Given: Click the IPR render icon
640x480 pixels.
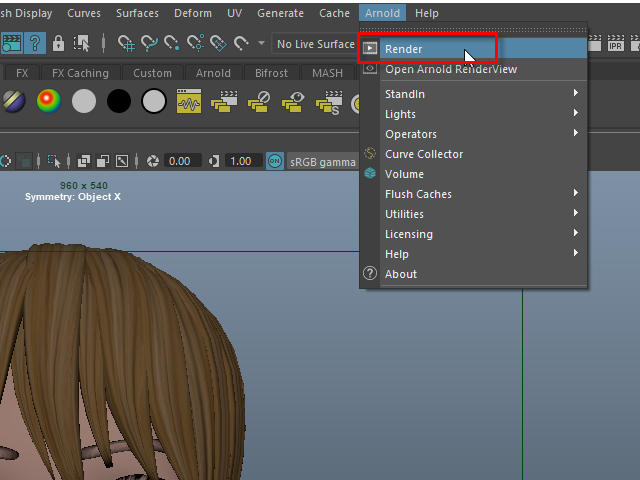Looking at the screenshot, I should 616,43.
